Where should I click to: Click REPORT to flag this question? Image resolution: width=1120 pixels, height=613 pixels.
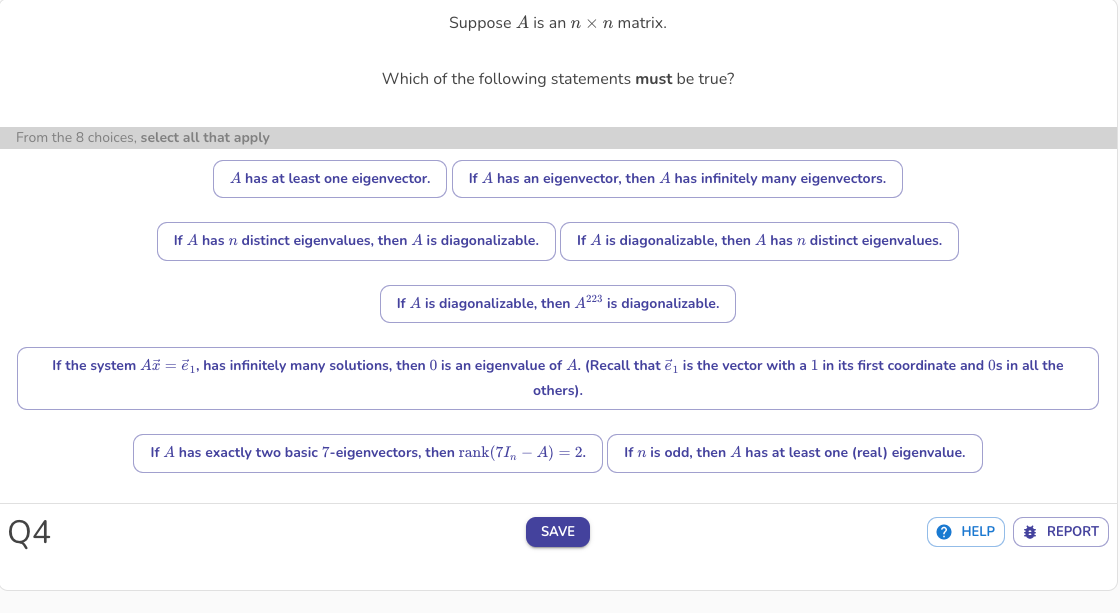(1060, 531)
